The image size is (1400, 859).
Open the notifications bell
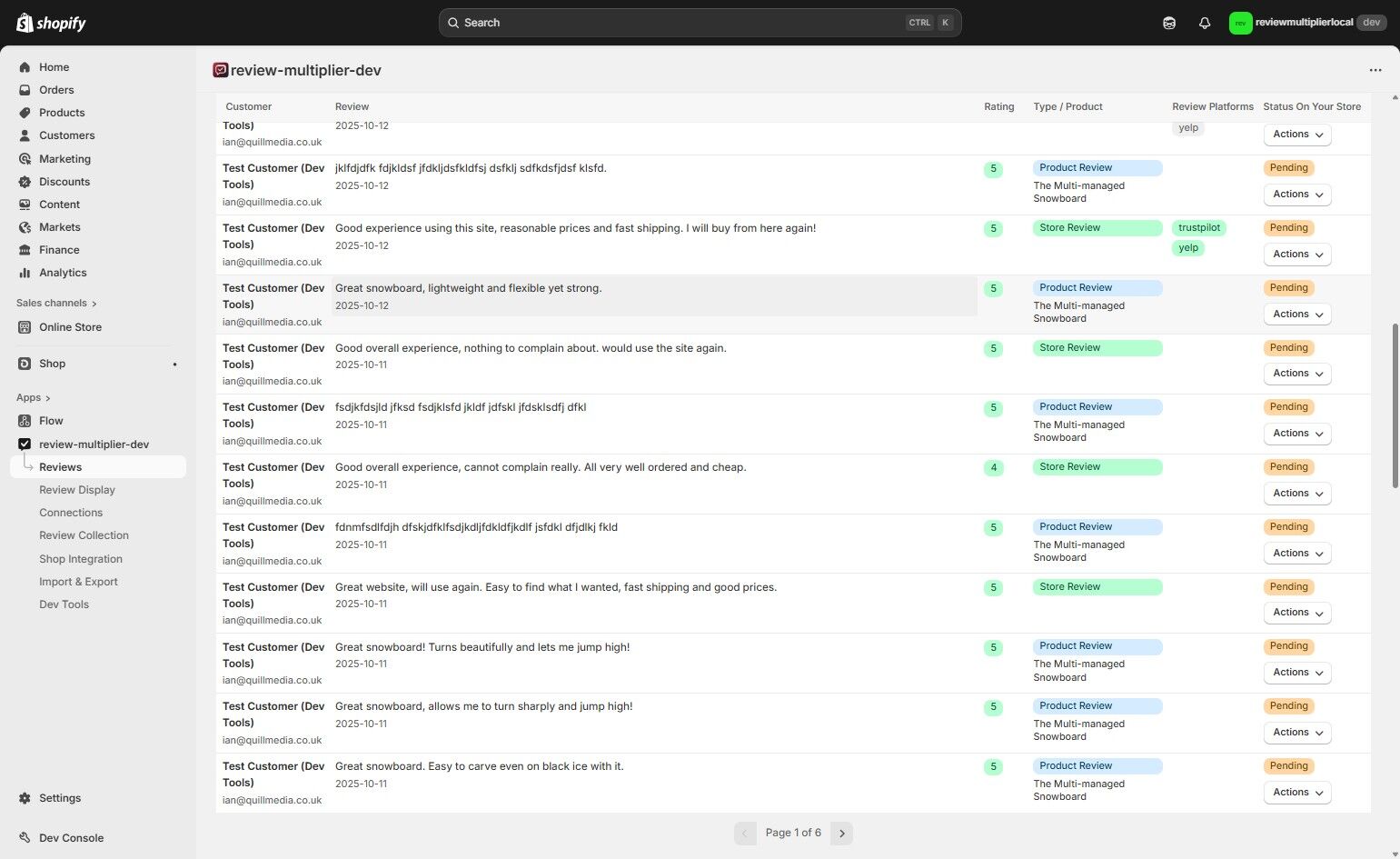[x=1205, y=23]
